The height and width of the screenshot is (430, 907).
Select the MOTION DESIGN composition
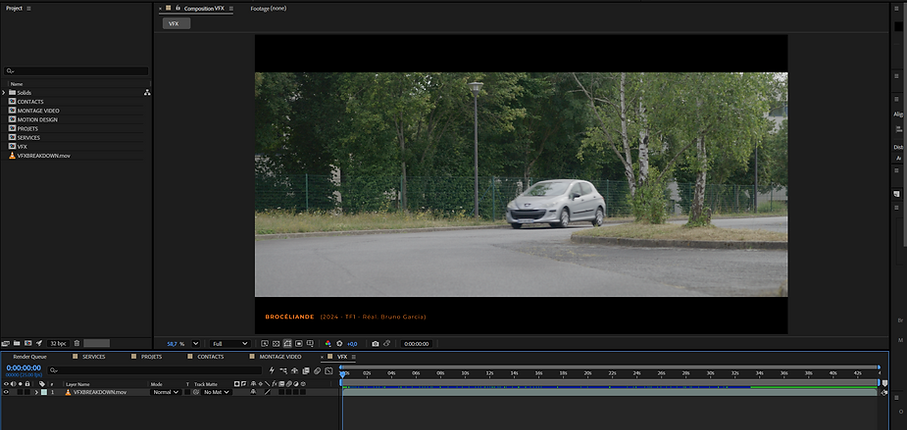[x=37, y=120]
